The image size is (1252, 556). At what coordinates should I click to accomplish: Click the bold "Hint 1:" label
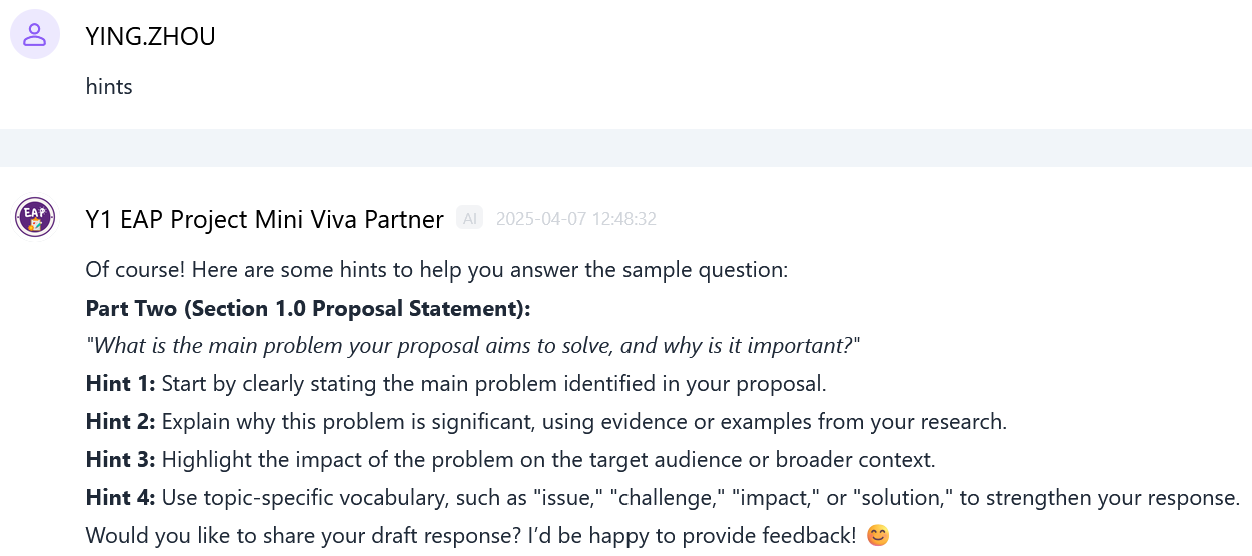(121, 384)
